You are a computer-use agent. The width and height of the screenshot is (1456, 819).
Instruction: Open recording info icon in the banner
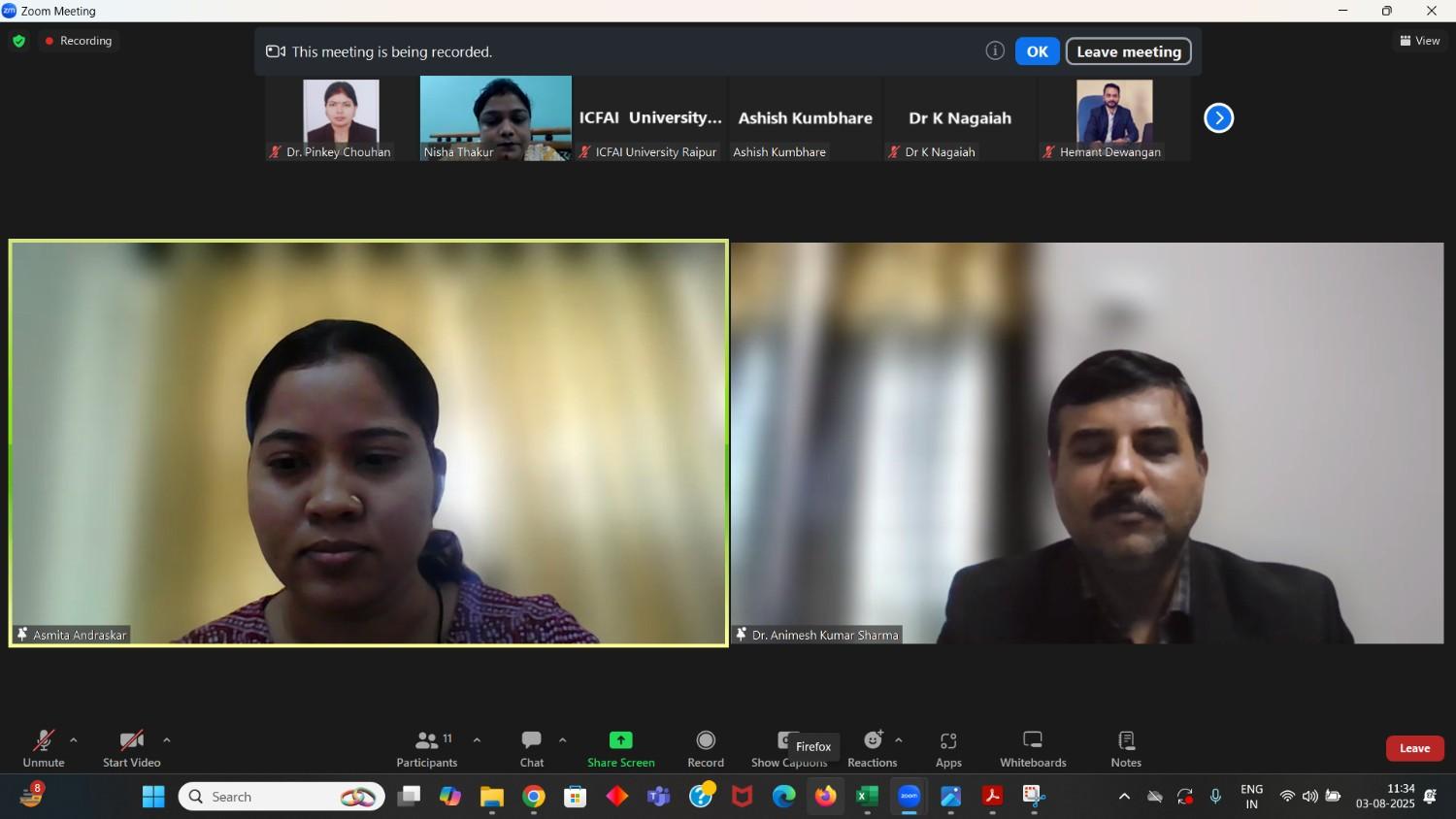995,51
